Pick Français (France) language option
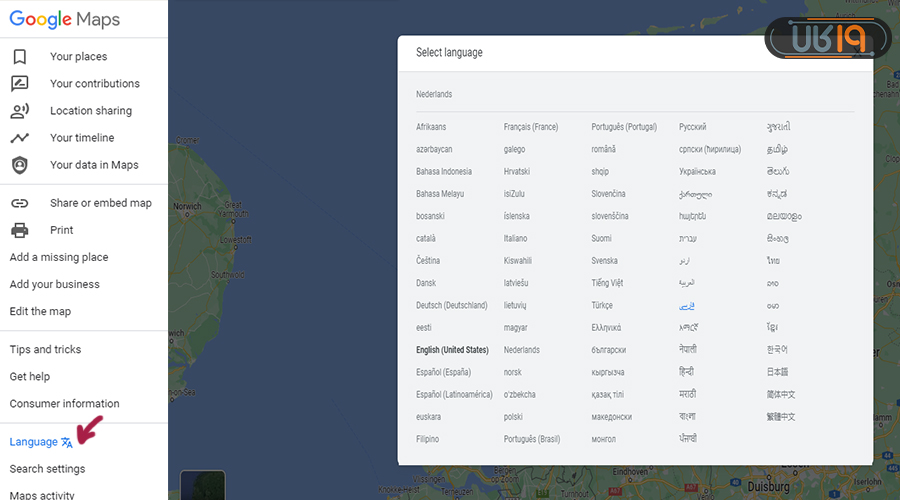Screen dimensions: 900x500 point(530,127)
